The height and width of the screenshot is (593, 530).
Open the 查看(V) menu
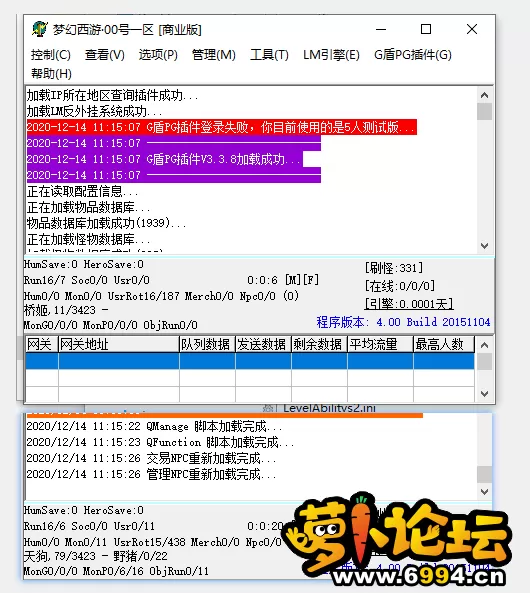pos(105,55)
